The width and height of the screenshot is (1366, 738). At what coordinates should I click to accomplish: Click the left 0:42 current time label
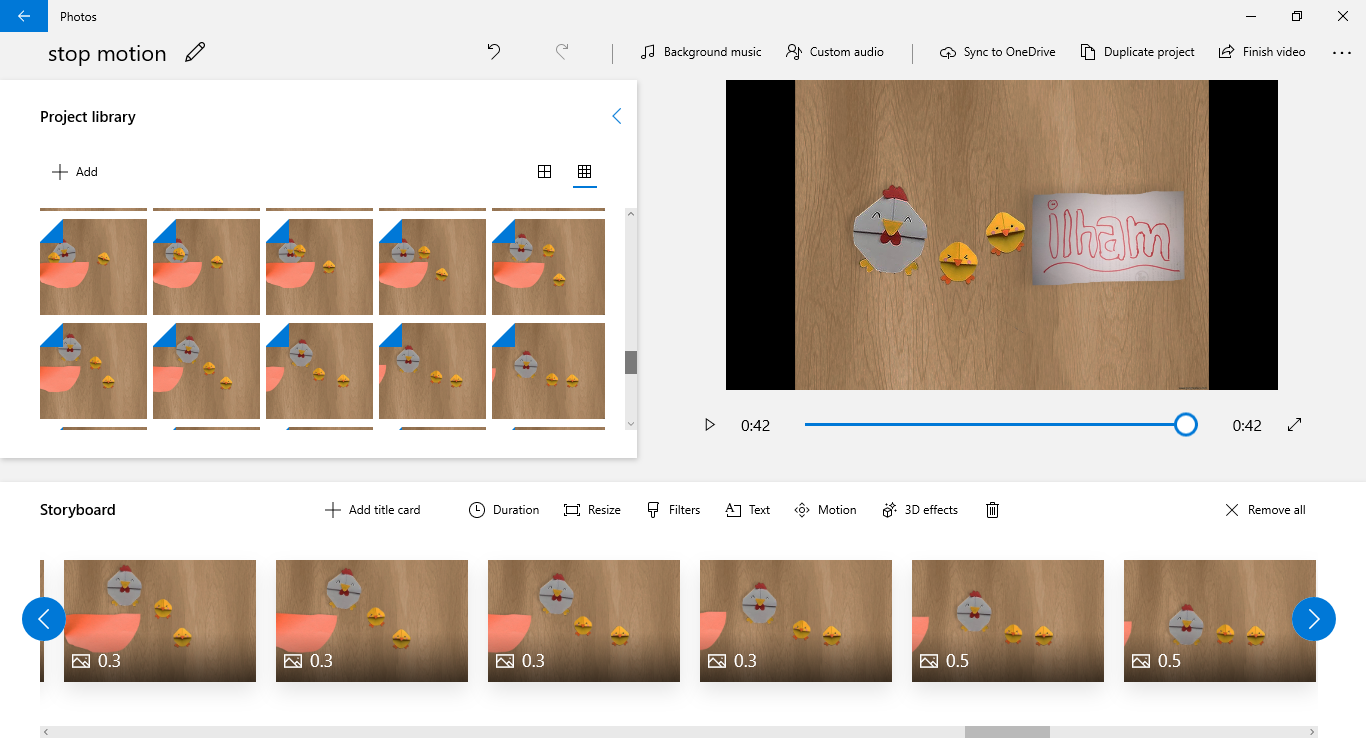coord(755,426)
